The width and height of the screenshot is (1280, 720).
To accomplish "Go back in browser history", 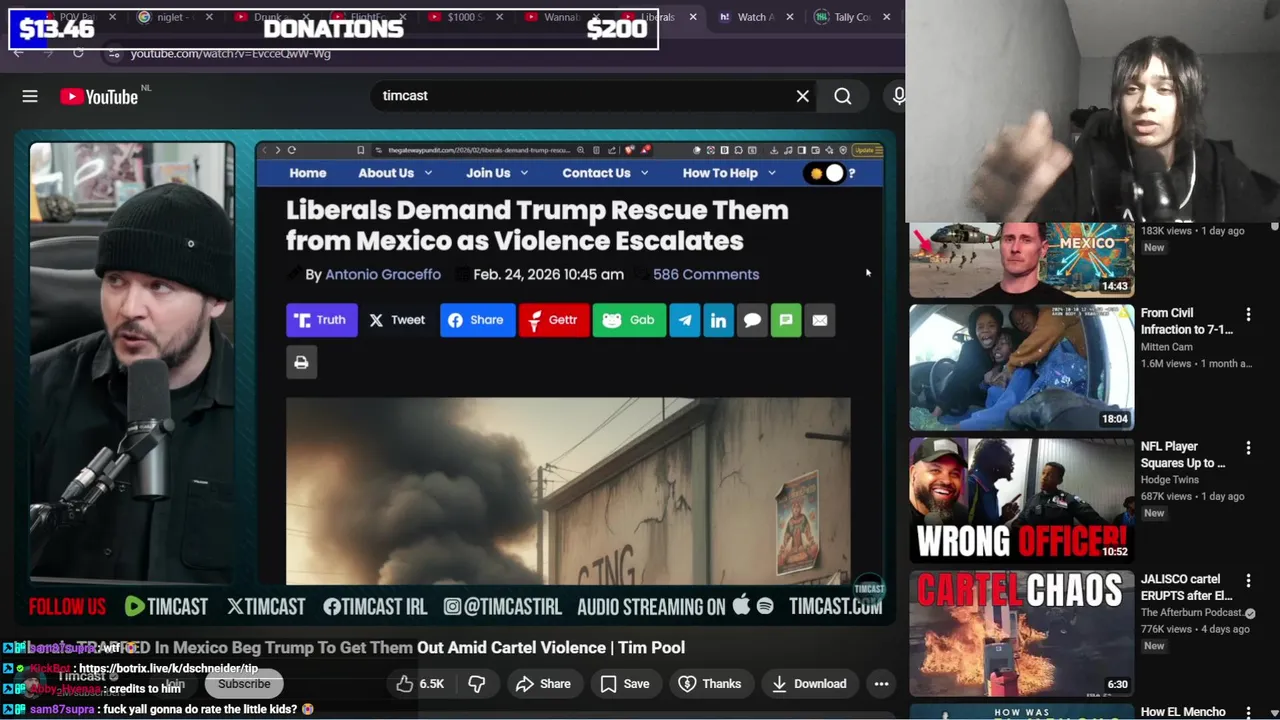I will pyautogui.click(x=18, y=53).
